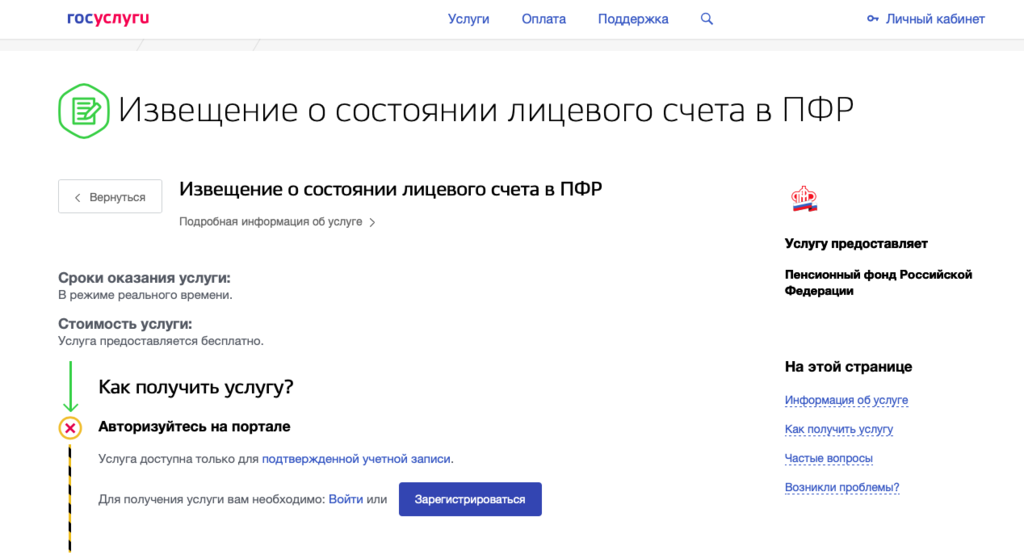Click the green document service icon

(82, 110)
